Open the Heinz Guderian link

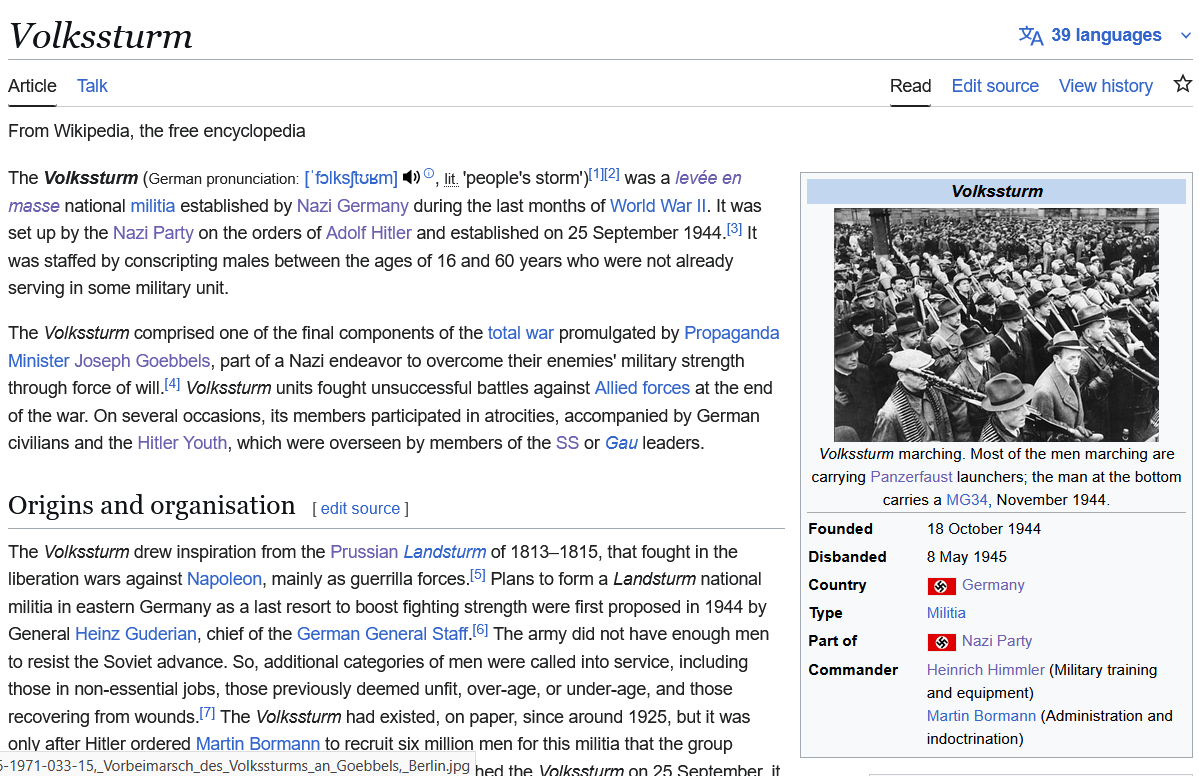(135, 635)
